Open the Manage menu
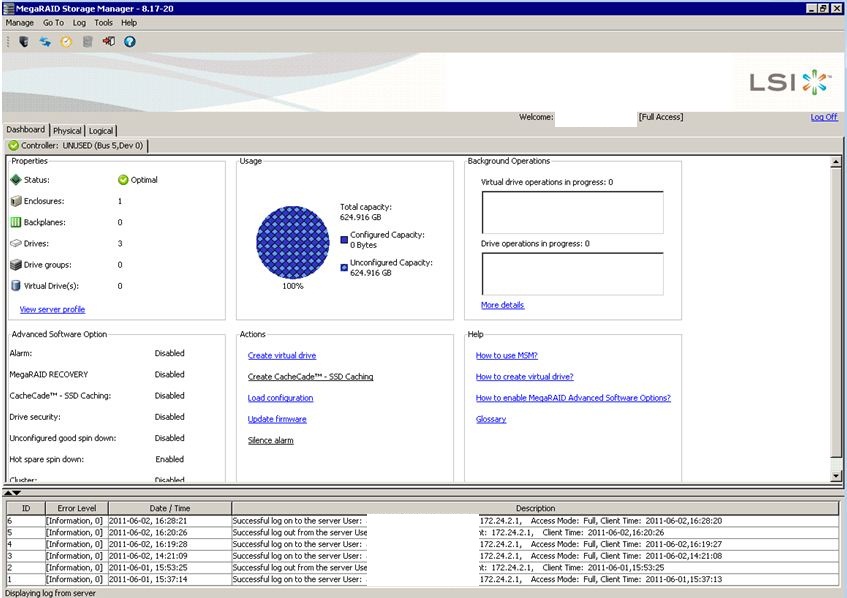847x598 pixels. (19, 23)
